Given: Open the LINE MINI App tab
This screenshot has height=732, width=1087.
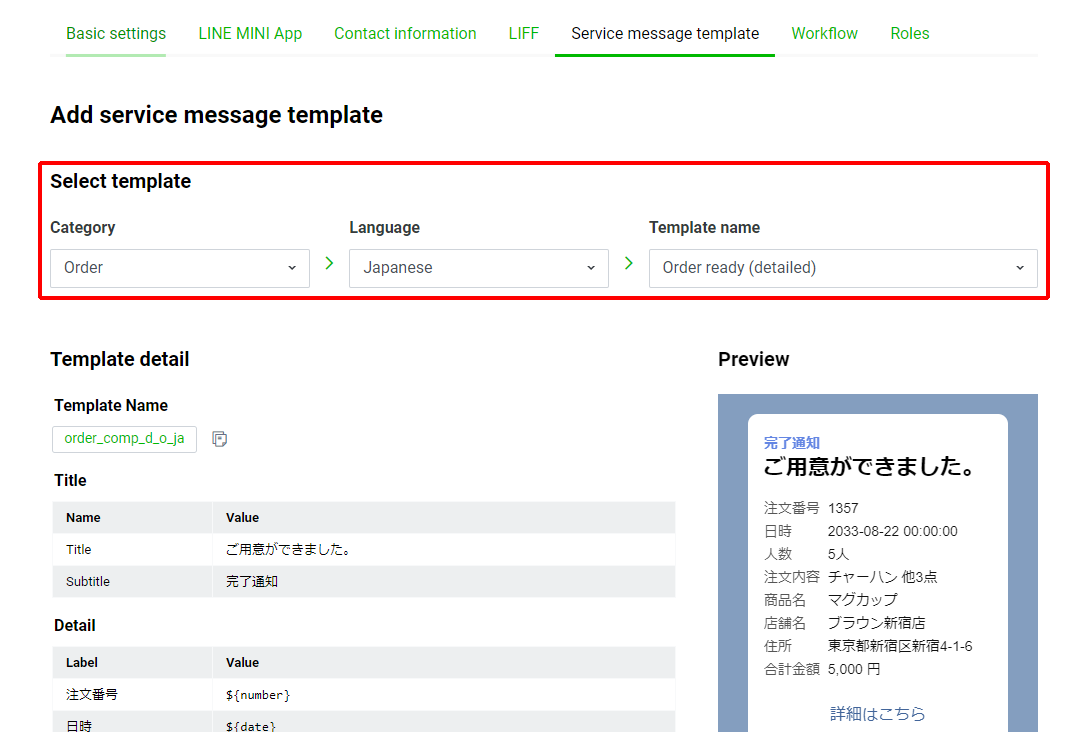Looking at the screenshot, I should click(x=250, y=34).
